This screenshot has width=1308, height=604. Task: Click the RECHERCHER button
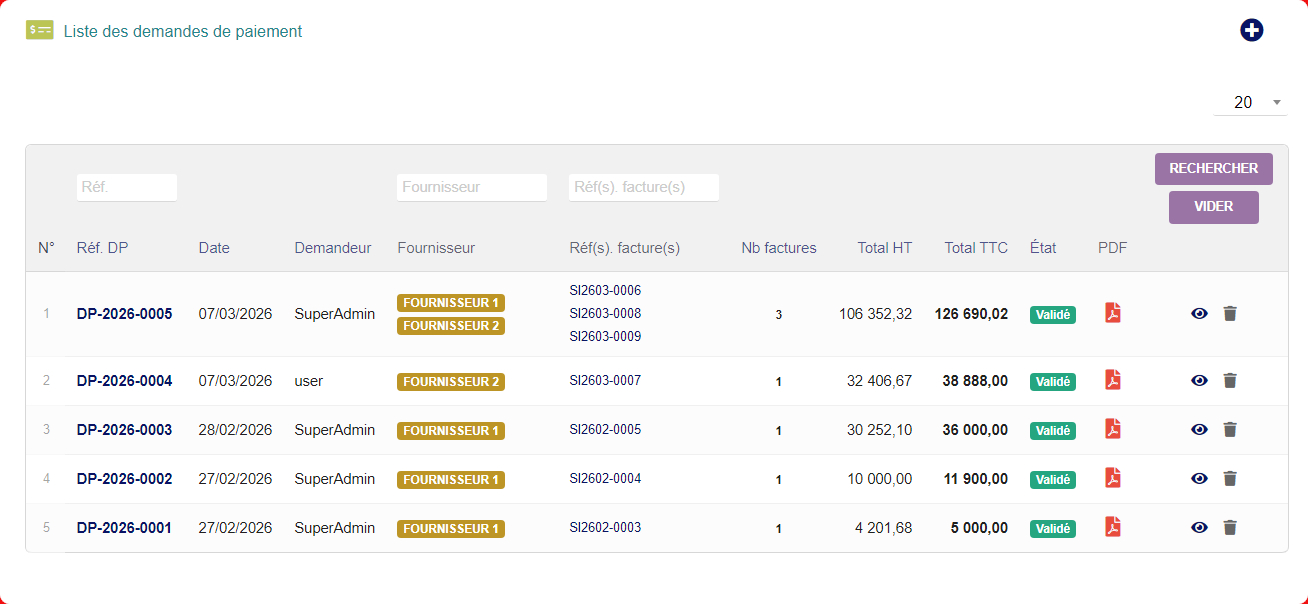[x=1213, y=169]
